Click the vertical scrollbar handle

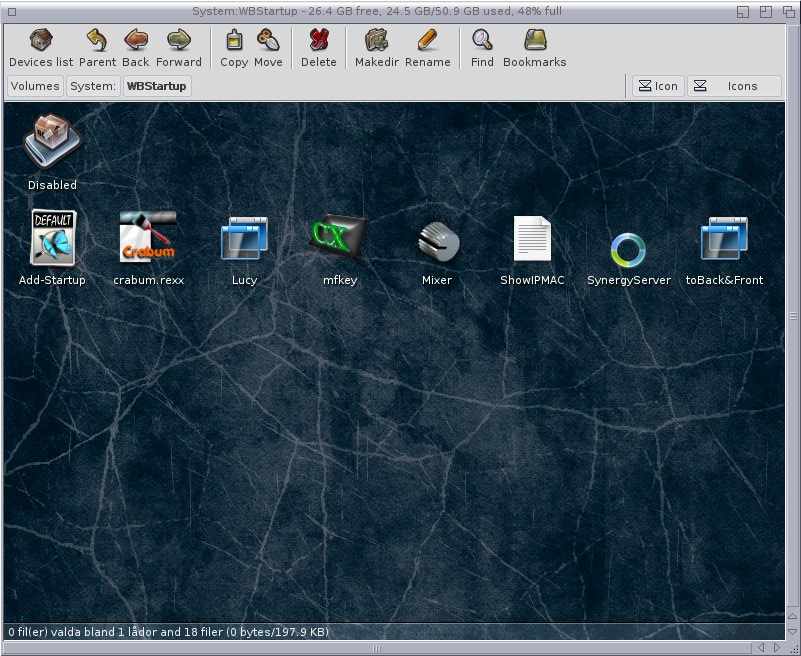coord(793,317)
